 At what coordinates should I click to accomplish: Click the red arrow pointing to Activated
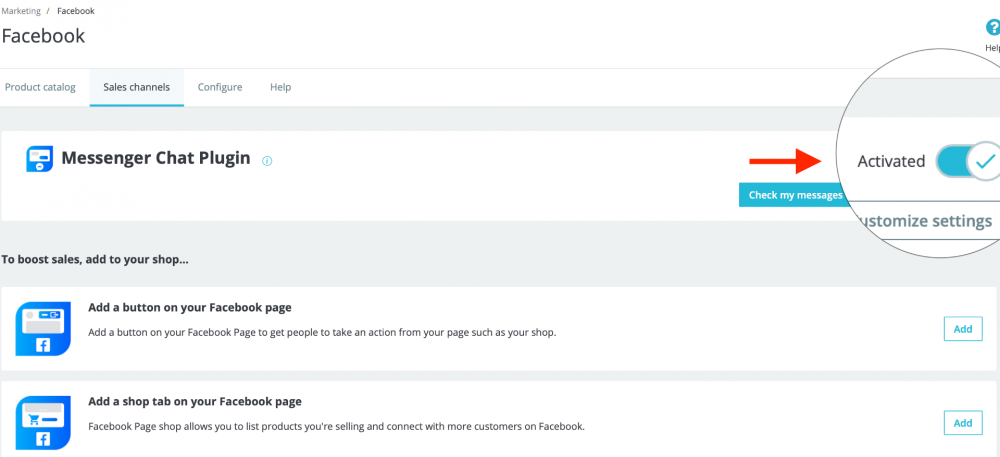click(786, 160)
